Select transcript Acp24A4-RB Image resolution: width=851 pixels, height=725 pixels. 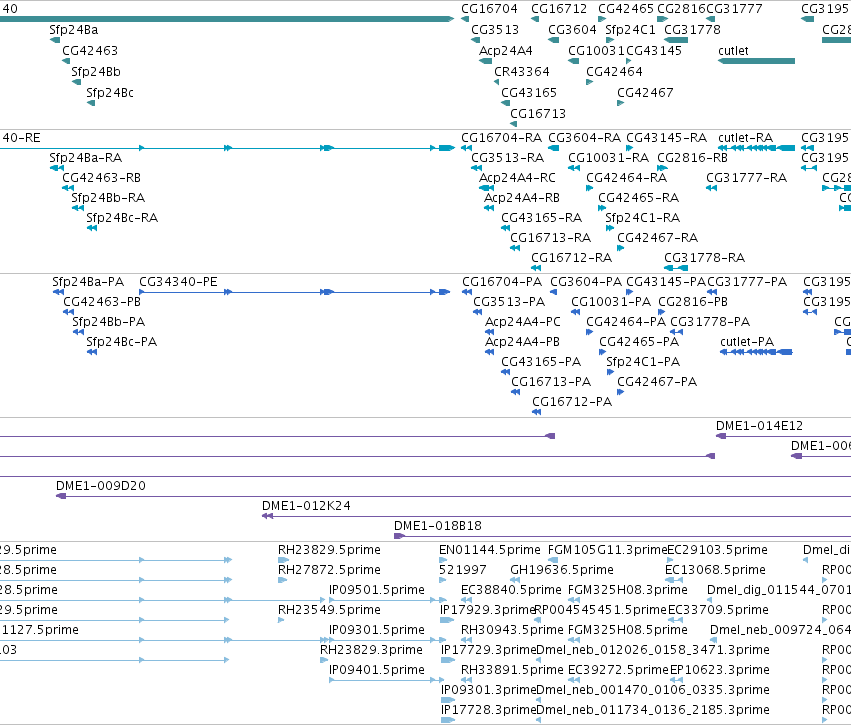pos(521,198)
